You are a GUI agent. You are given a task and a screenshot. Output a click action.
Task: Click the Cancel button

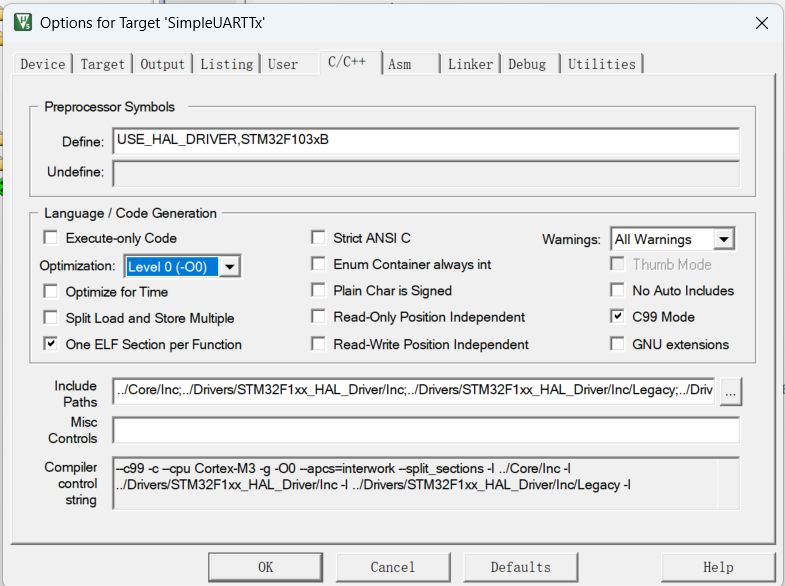pyautogui.click(x=393, y=567)
